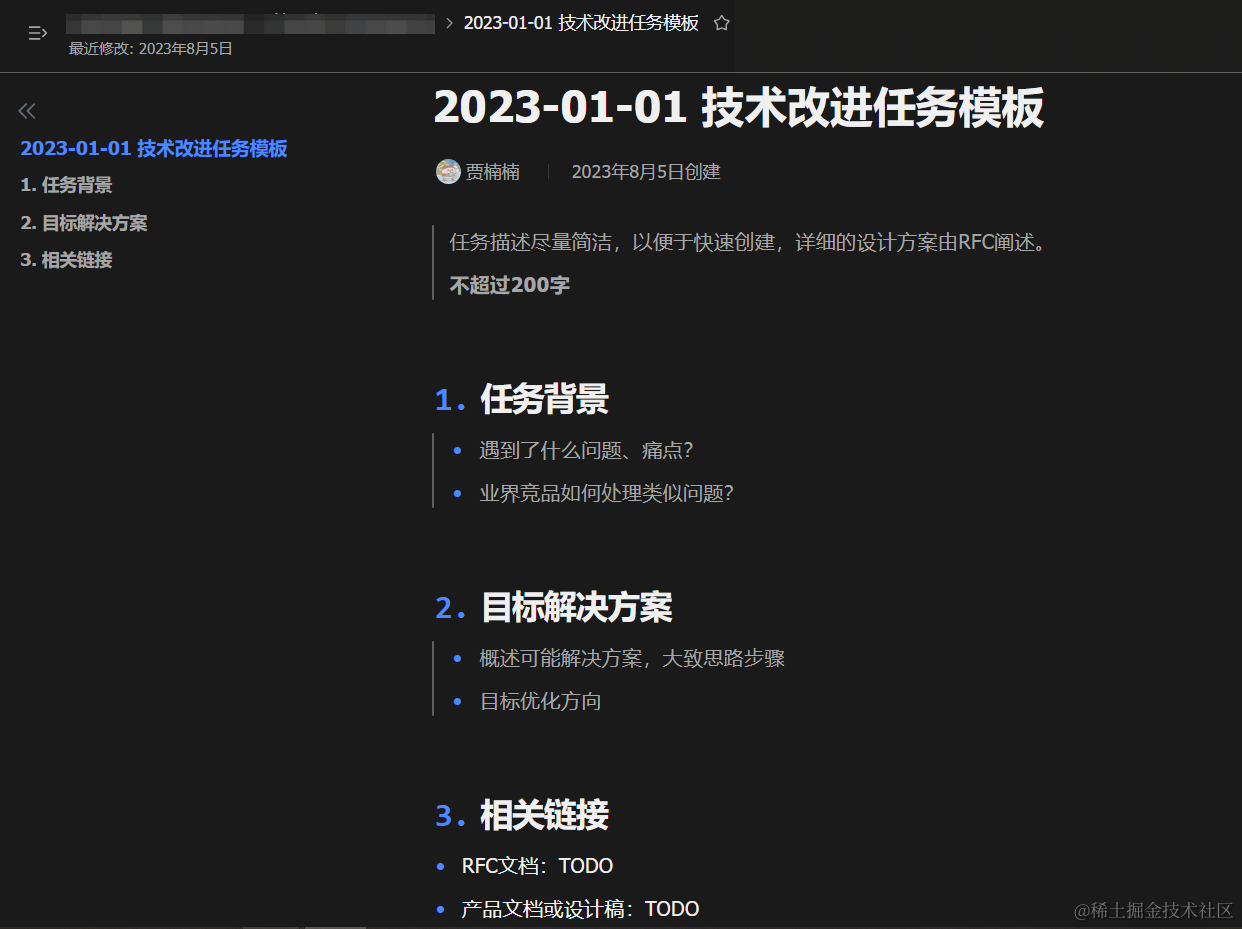Click the 相关链接 section heading
This screenshot has height=929, width=1242.
tap(544, 816)
